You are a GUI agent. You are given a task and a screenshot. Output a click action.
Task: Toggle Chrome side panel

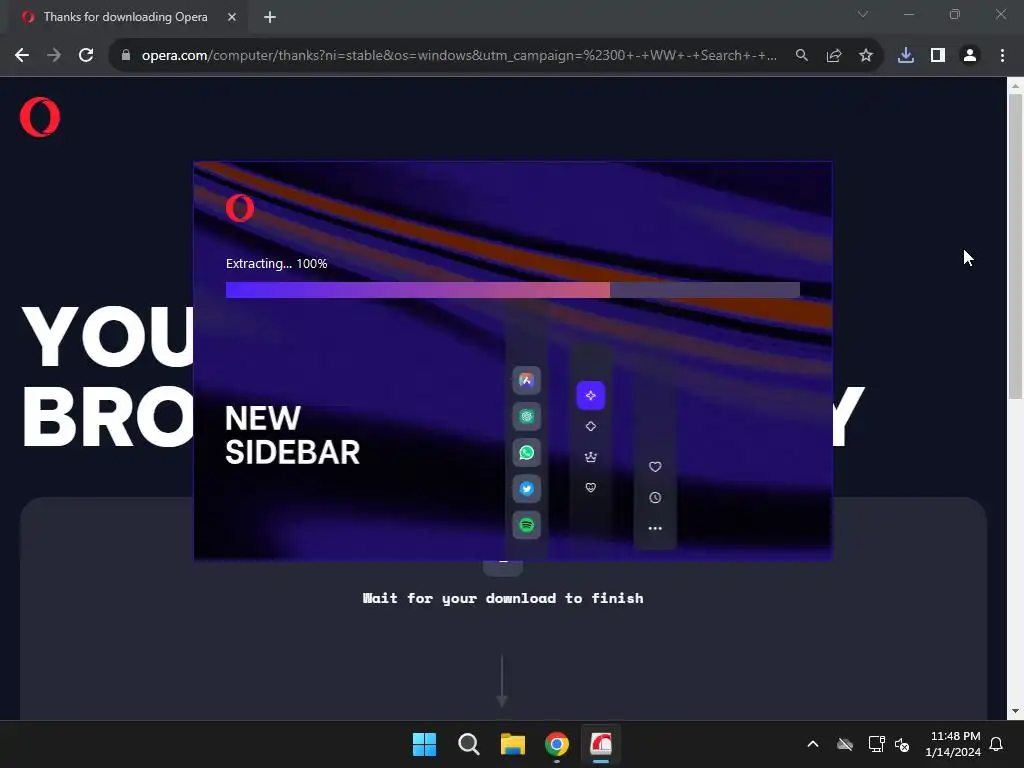tap(938, 56)
